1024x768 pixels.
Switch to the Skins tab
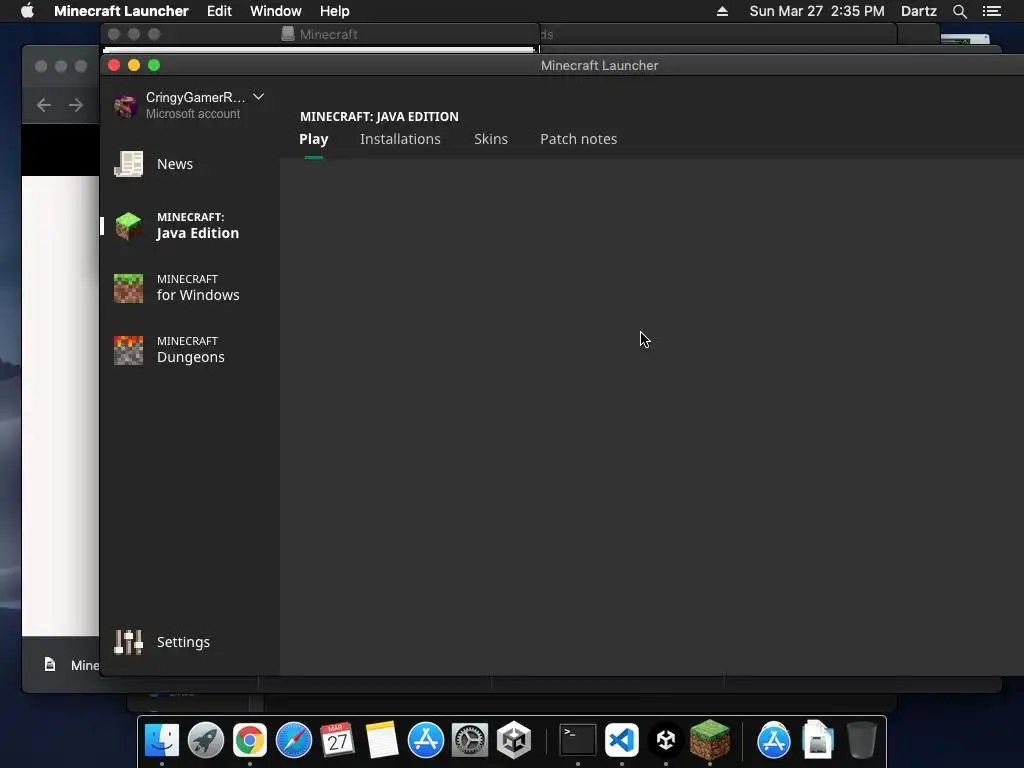coord(491,139)
